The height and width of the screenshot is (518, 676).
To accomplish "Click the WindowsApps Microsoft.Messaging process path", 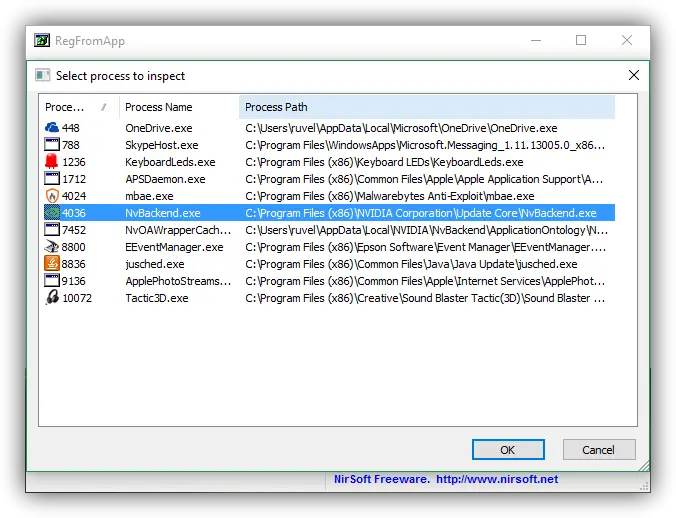I will [425, 145].
